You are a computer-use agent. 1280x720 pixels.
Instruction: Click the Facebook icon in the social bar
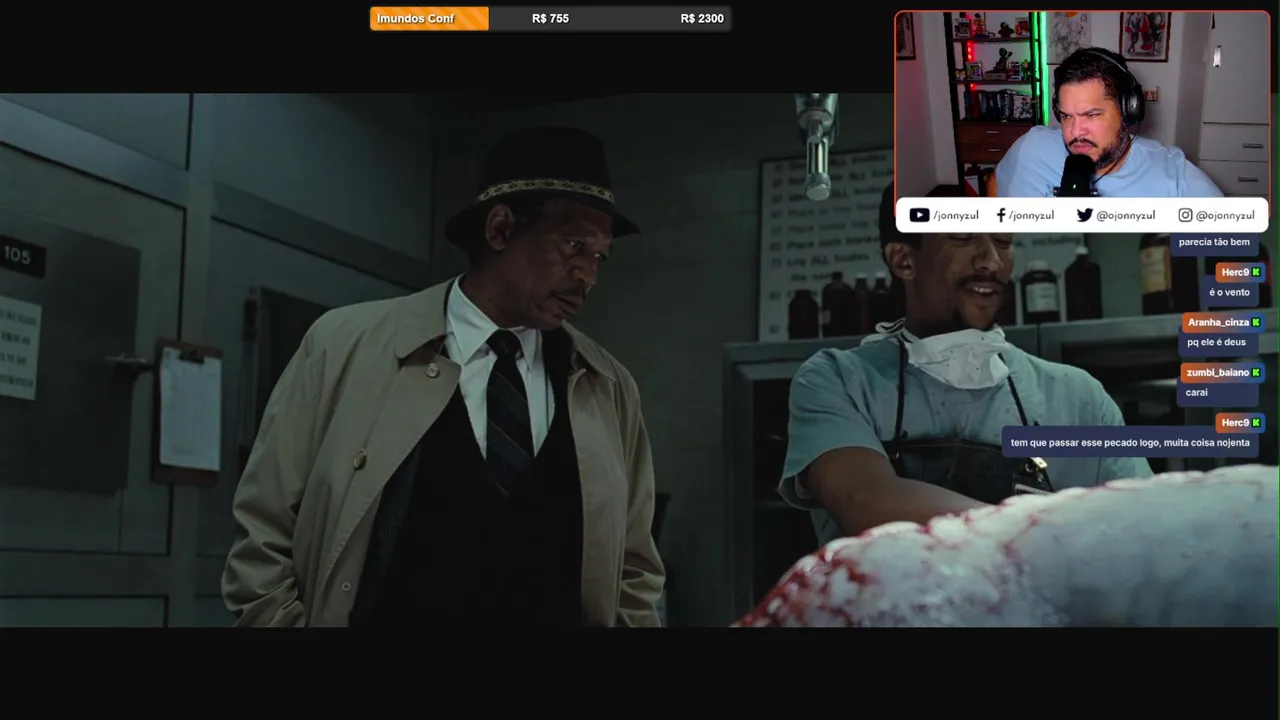click(1001, 215)
